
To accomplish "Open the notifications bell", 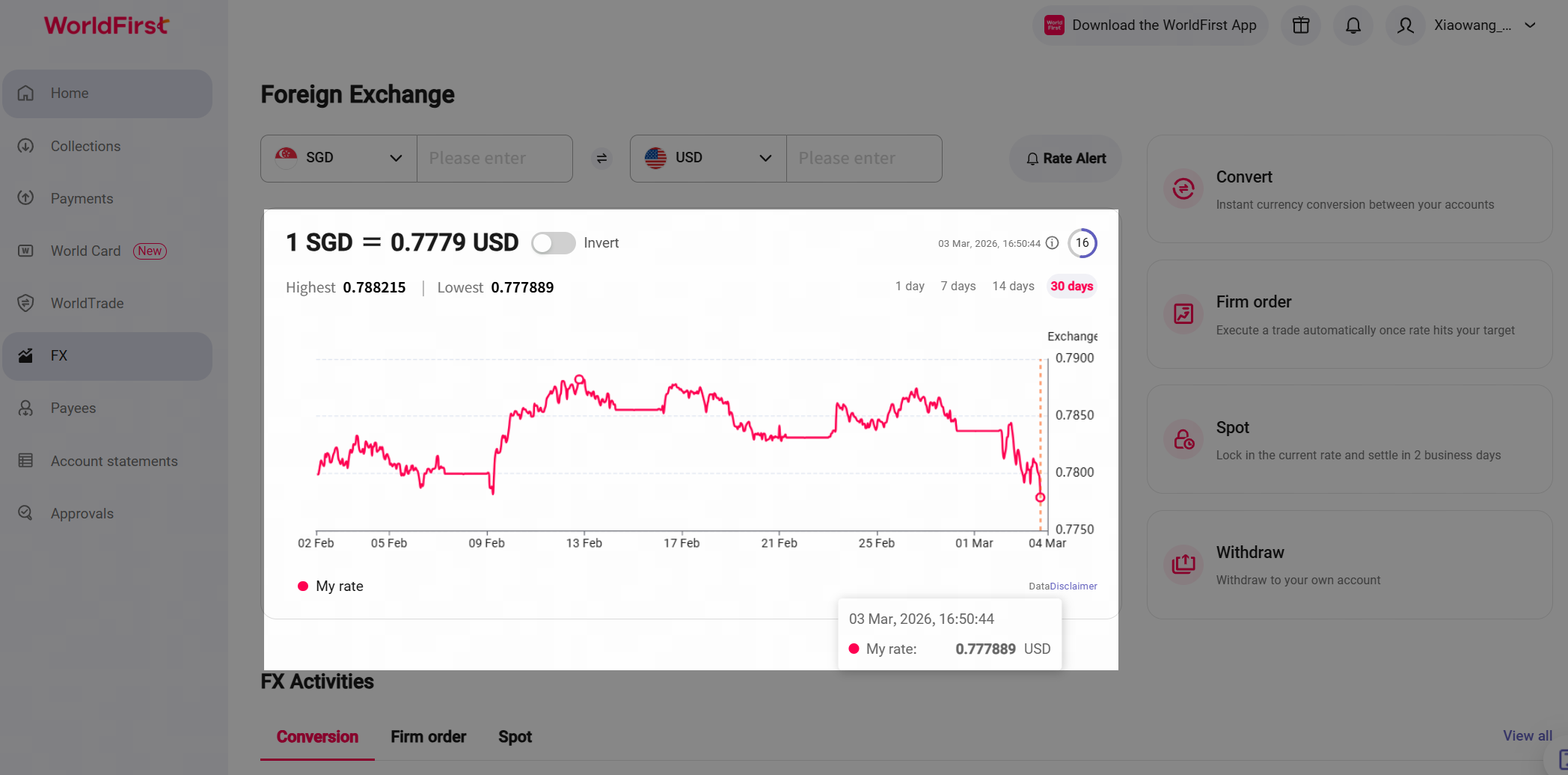I will (x=1353, y=25).
